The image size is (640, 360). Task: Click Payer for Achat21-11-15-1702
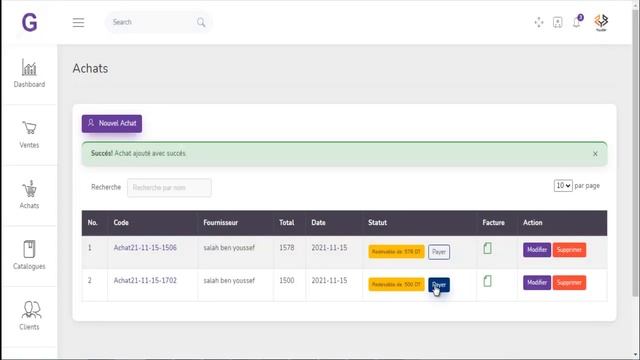439,284
